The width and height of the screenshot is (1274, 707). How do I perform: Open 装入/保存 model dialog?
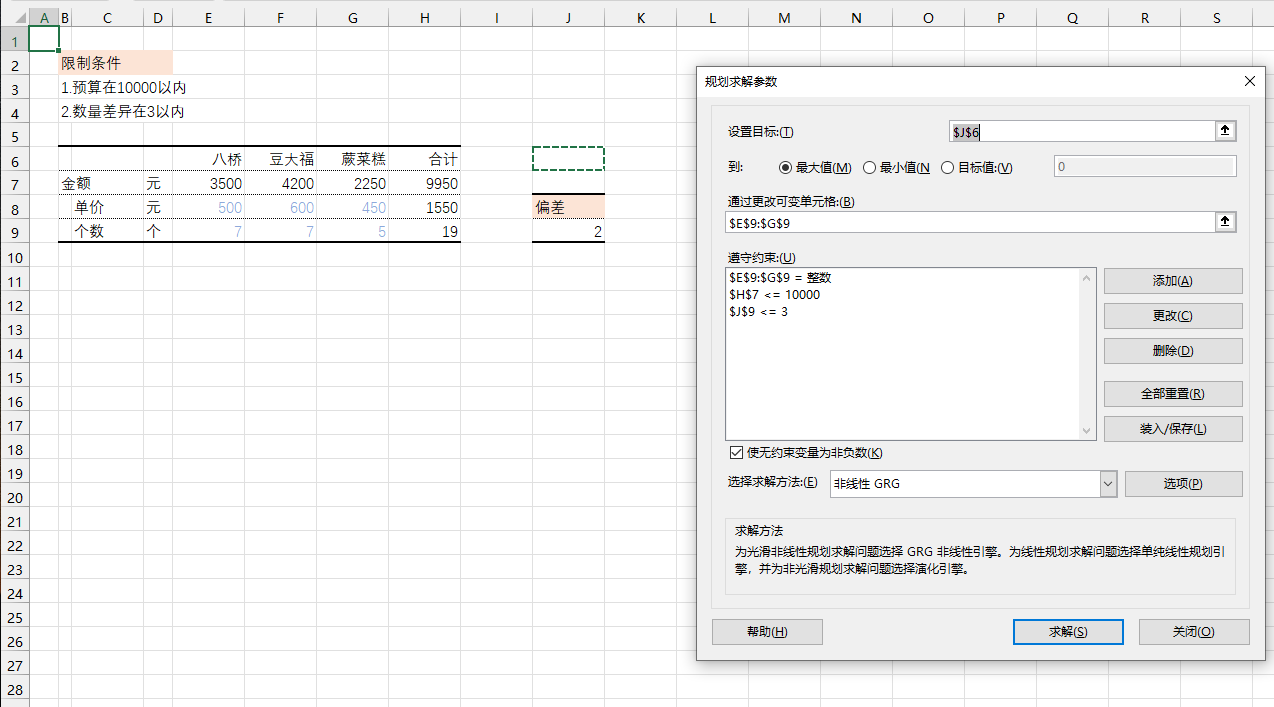(1172, 429)
